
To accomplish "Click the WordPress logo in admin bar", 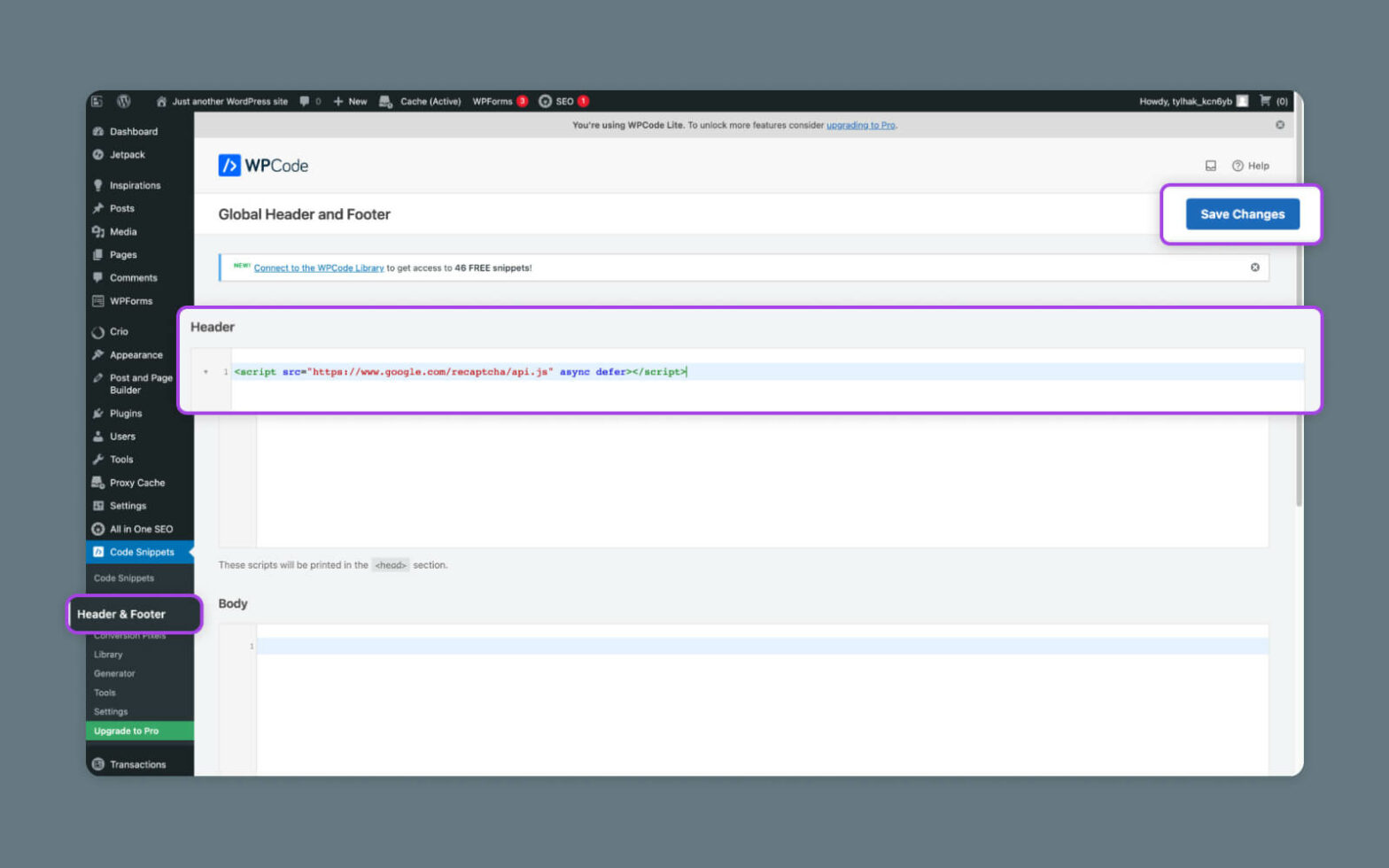I will (124, 101).
